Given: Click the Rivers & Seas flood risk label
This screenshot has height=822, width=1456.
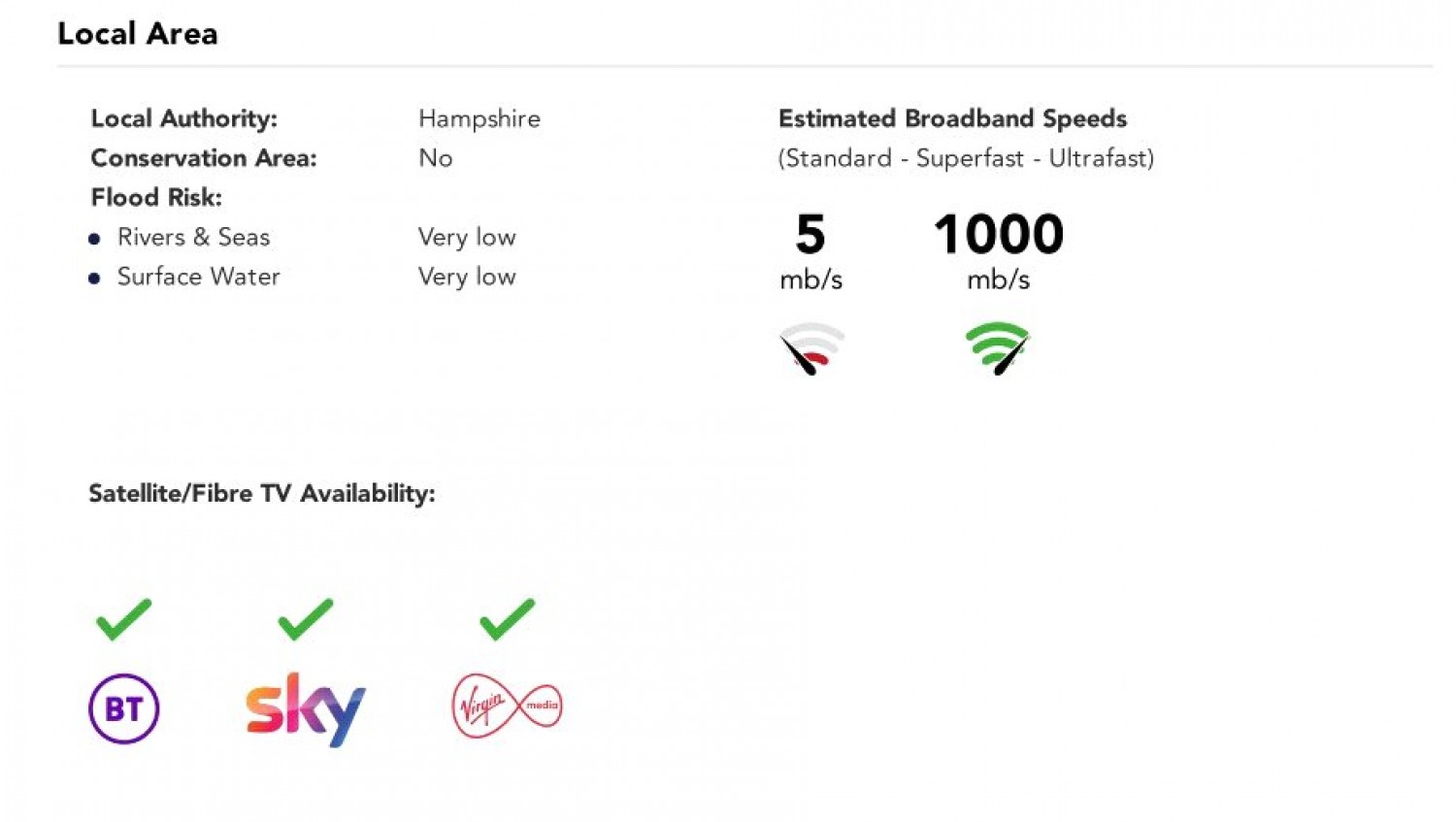Looking at the screenshot, I should click(x=193, y=237).
